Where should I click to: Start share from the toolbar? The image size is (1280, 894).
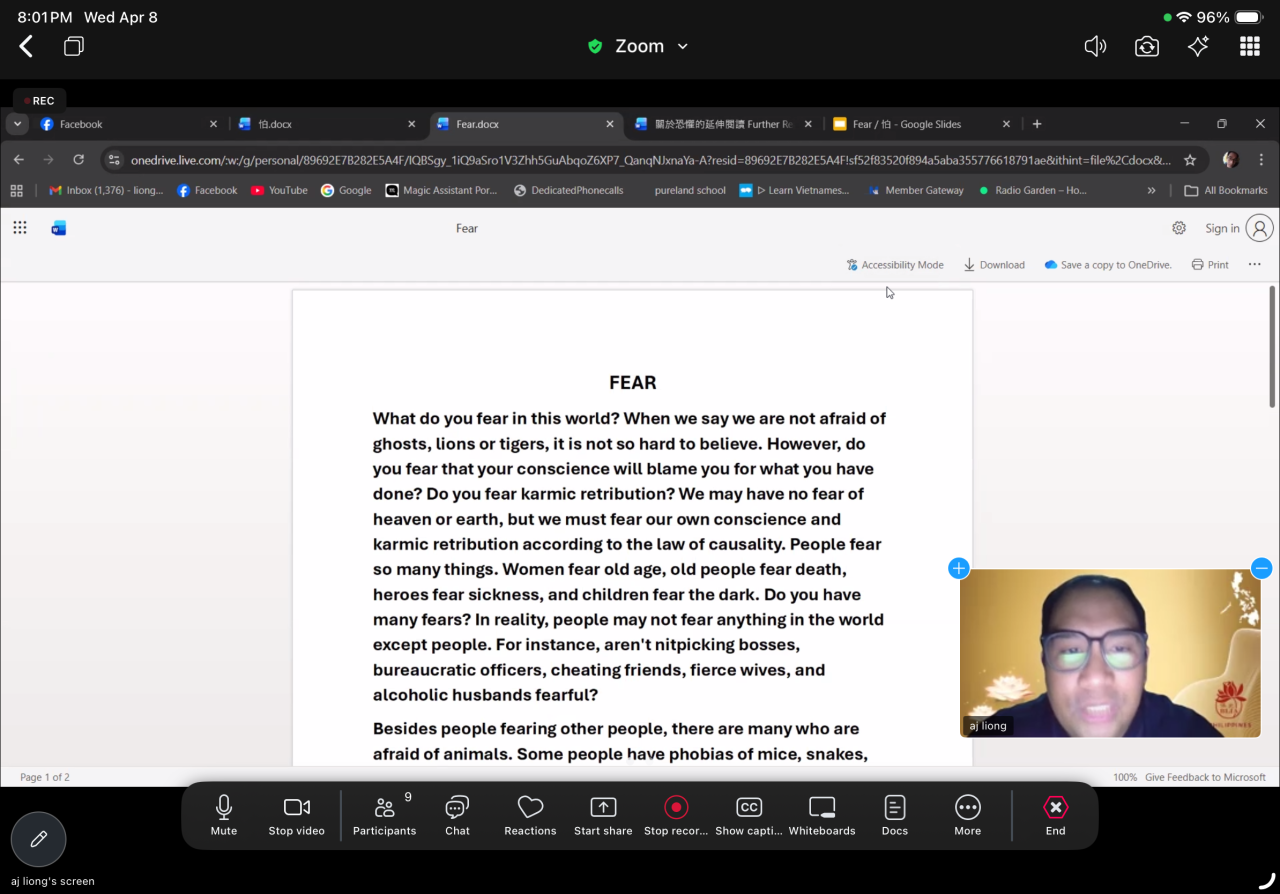tap(603, 815)
